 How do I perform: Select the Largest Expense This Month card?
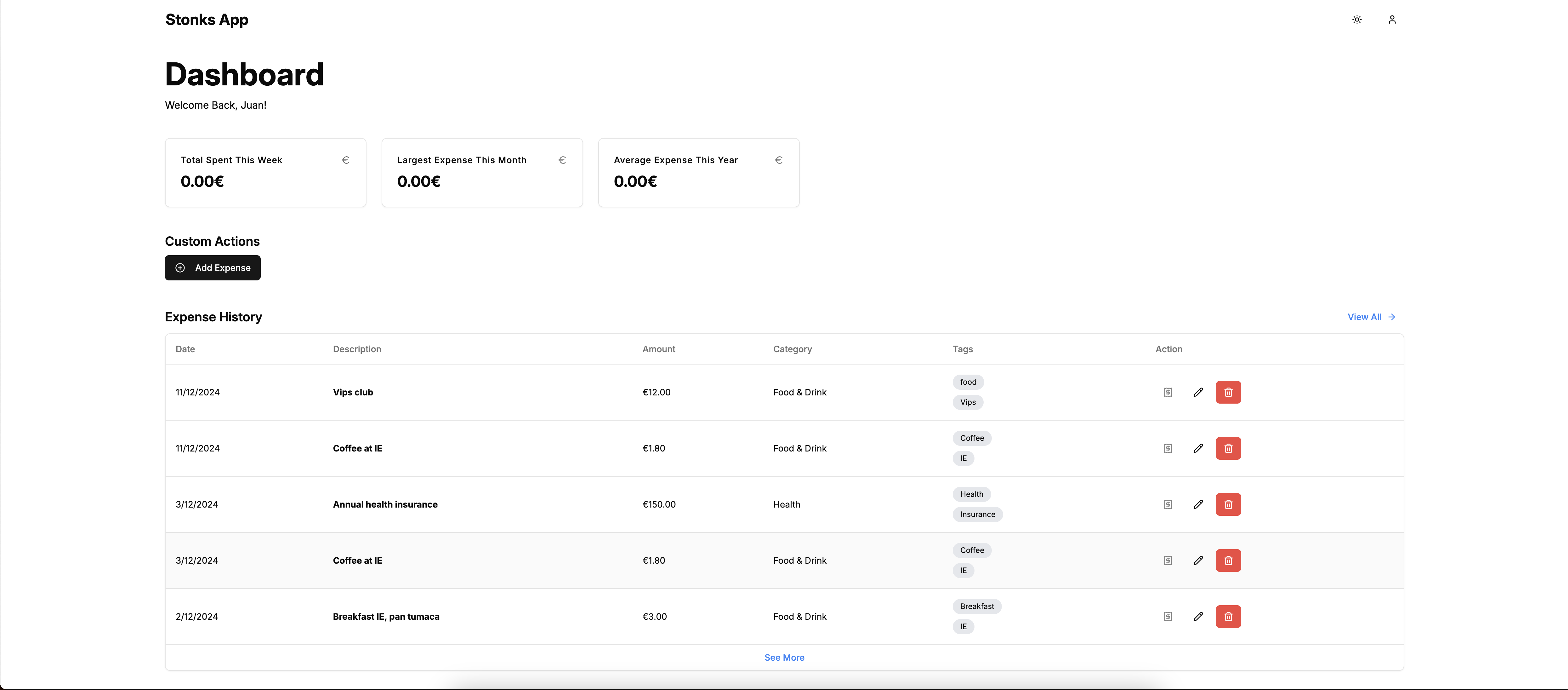point(481,172)
